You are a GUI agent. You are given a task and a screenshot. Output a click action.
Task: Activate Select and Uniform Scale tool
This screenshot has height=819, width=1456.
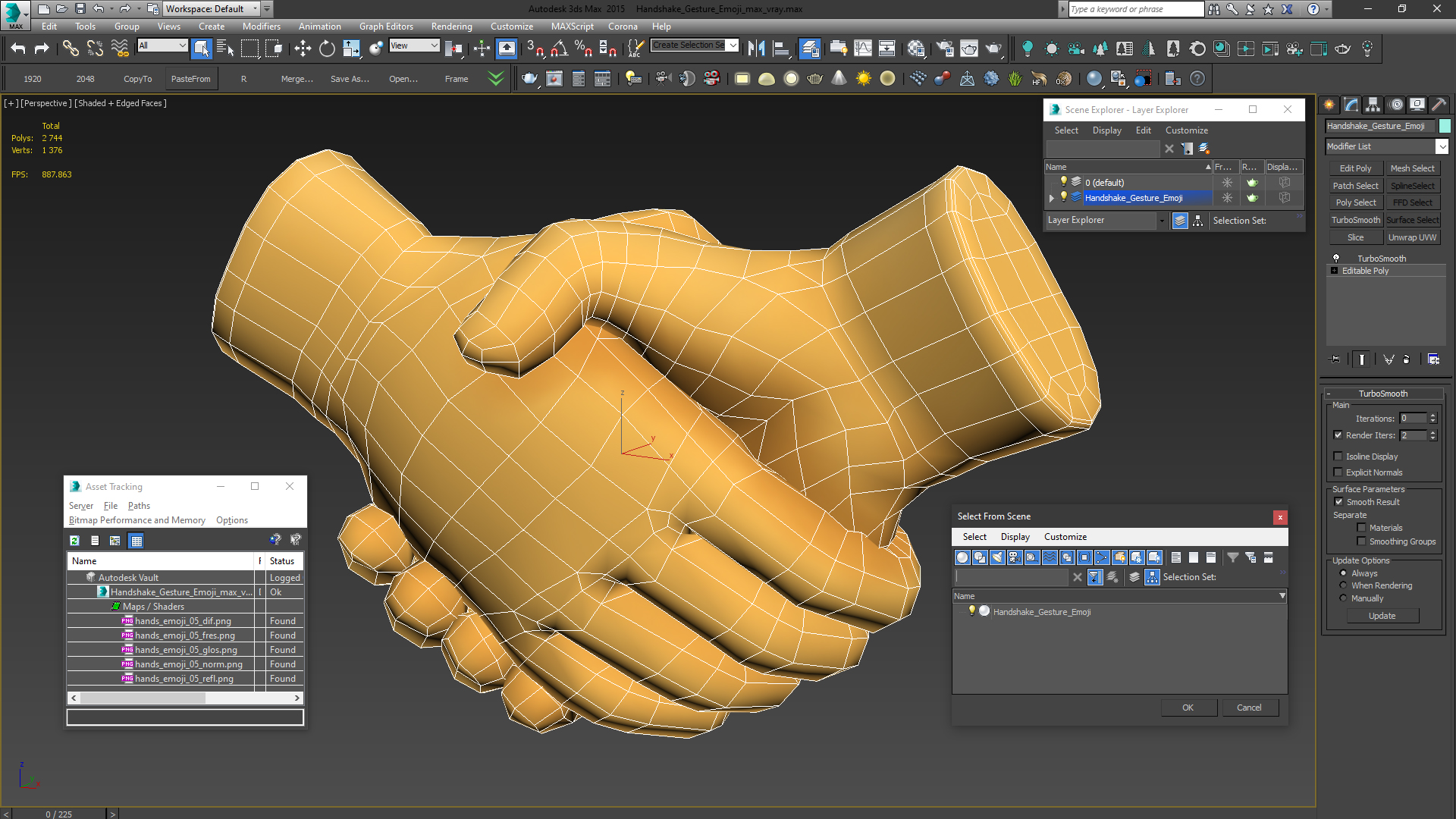click(x=351, y=49)
